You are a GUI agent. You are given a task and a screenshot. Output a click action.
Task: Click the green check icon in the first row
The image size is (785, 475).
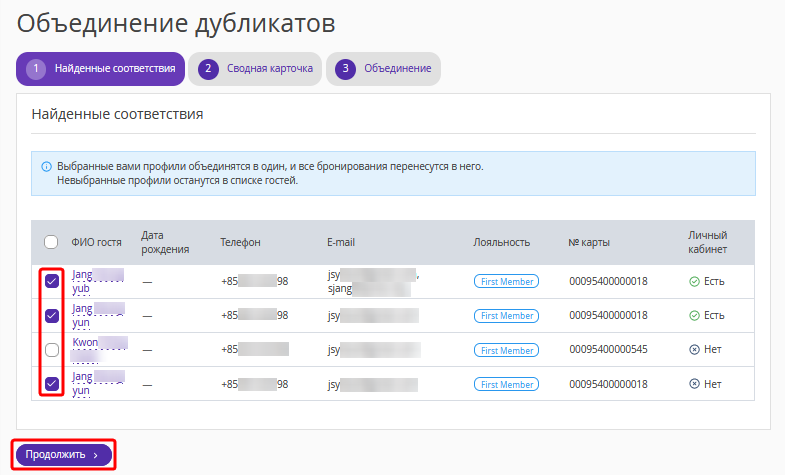[x=694, y=281]
